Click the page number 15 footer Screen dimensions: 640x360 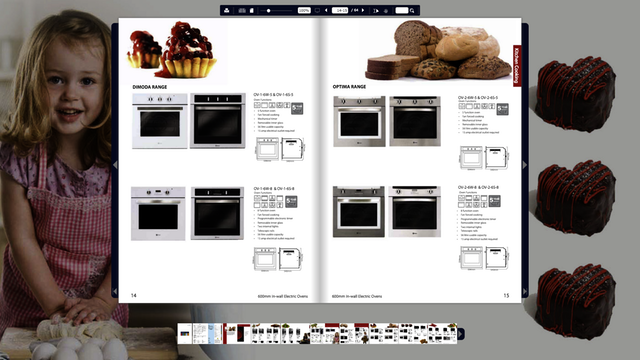pos(506,296)
